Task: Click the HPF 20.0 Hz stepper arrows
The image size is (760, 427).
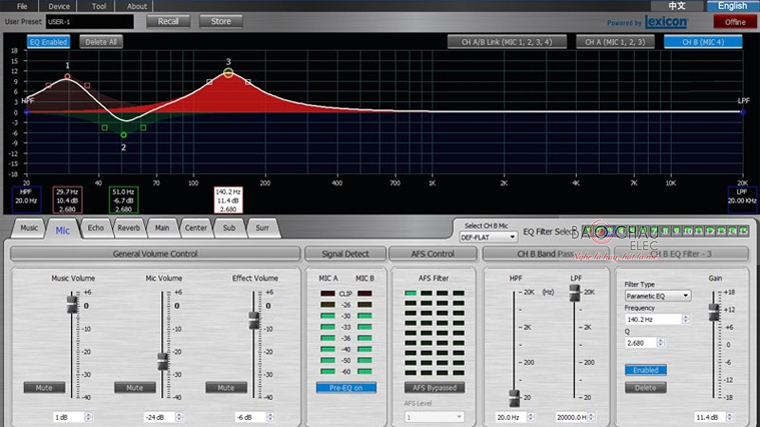Action: 530,417
